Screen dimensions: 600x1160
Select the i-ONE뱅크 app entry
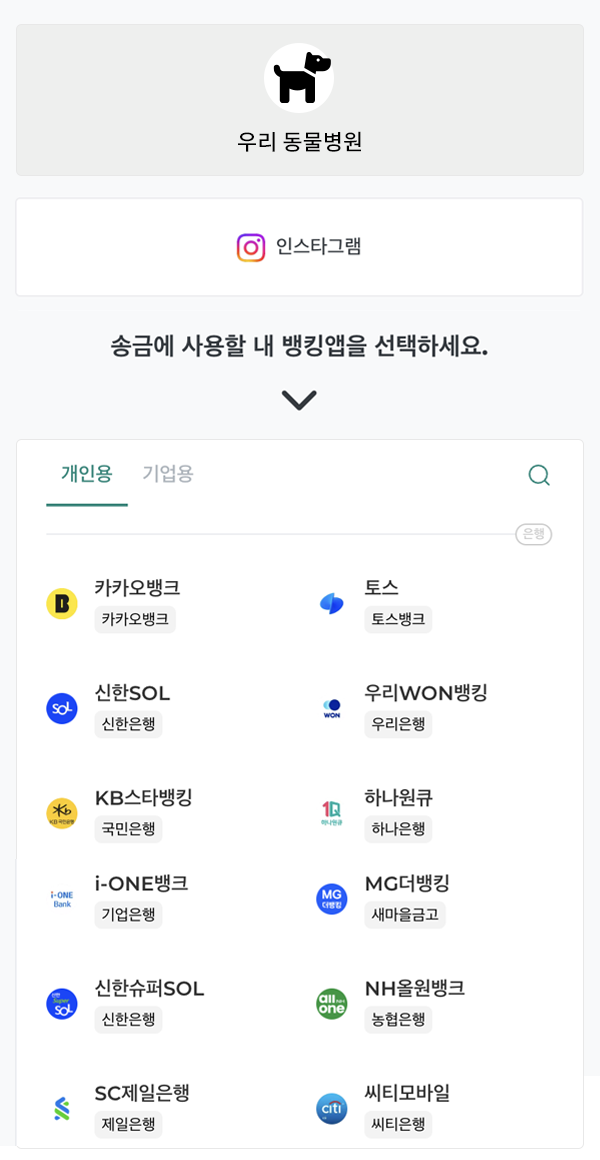tap(141, 884)
